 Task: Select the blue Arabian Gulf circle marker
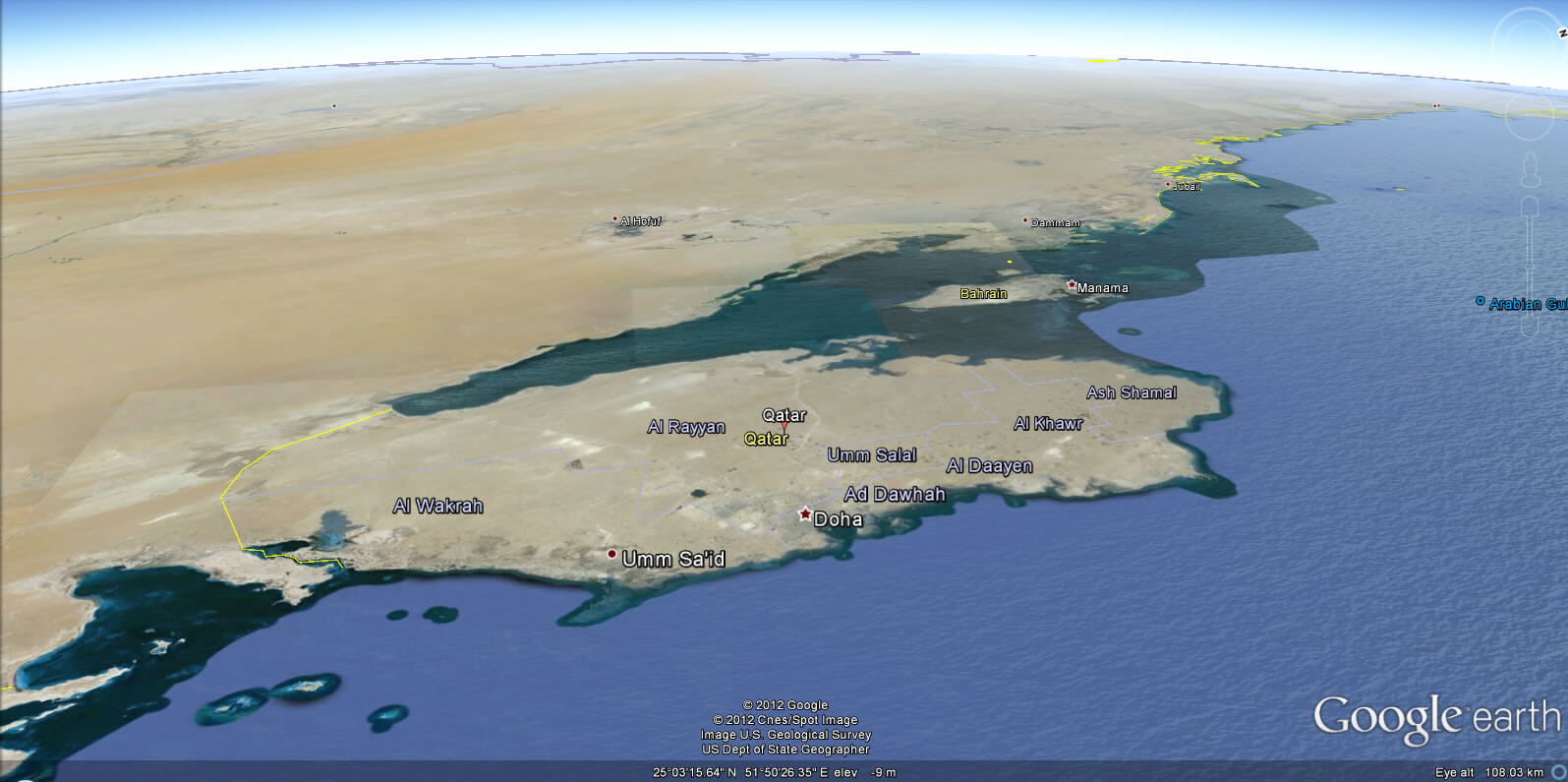pos(1480,301)
